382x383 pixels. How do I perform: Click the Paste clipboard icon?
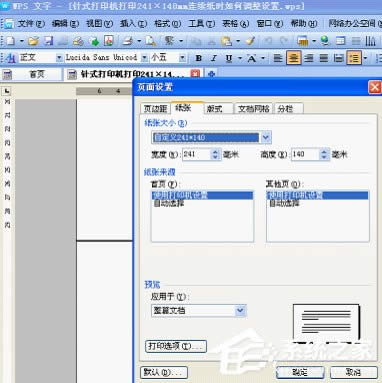227,41
